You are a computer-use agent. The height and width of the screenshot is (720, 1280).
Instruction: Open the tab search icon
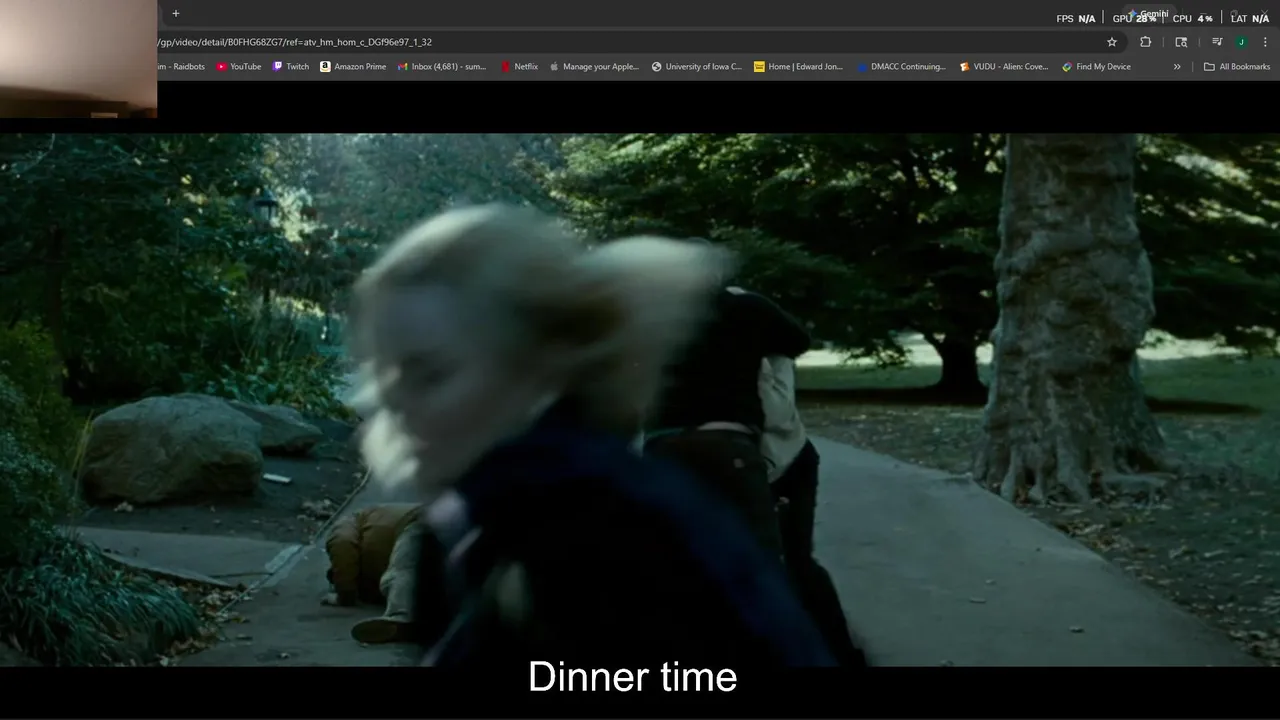point(1181,42)
